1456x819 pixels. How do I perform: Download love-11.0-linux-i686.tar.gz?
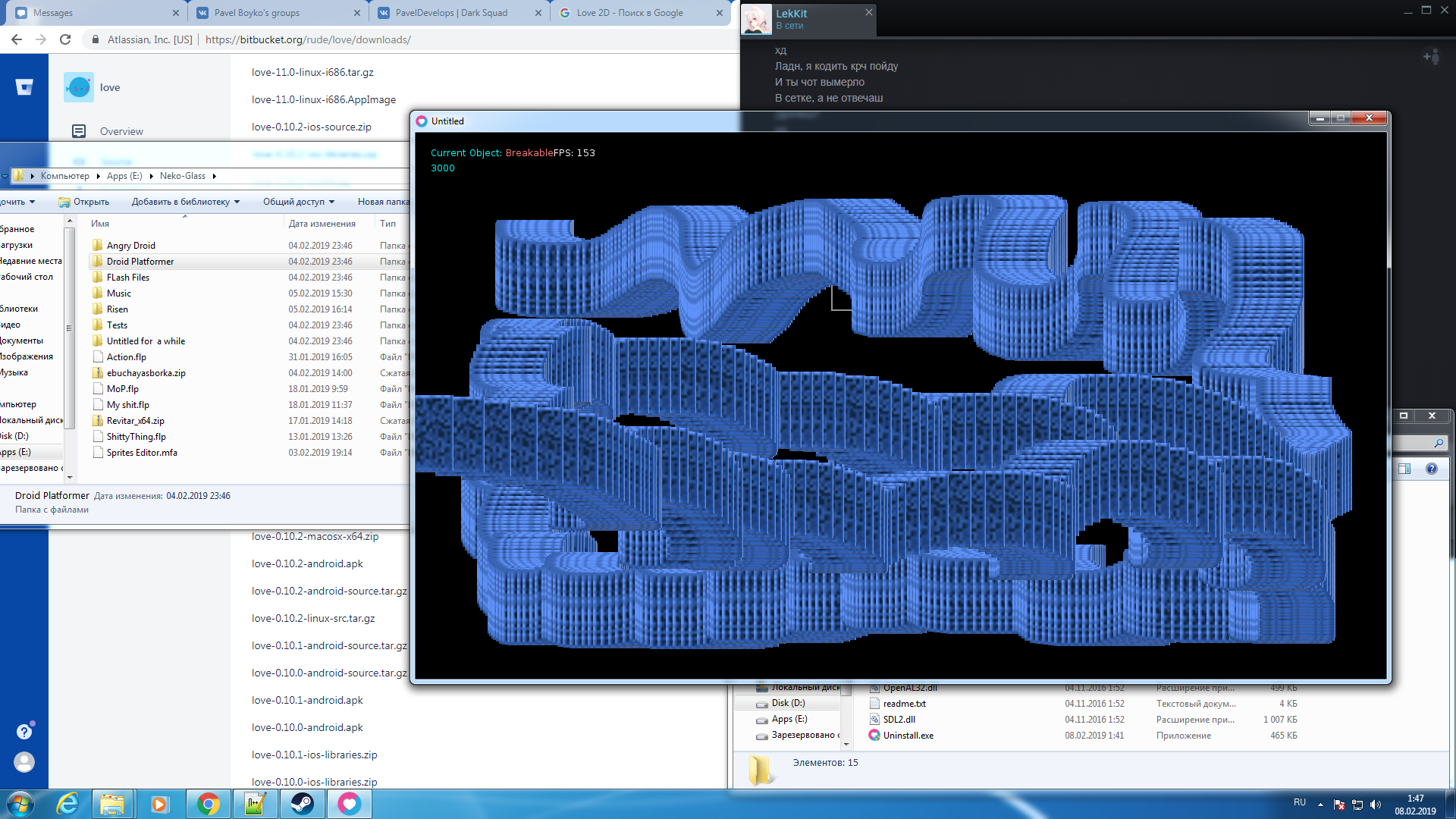click(x=312, y=73)
